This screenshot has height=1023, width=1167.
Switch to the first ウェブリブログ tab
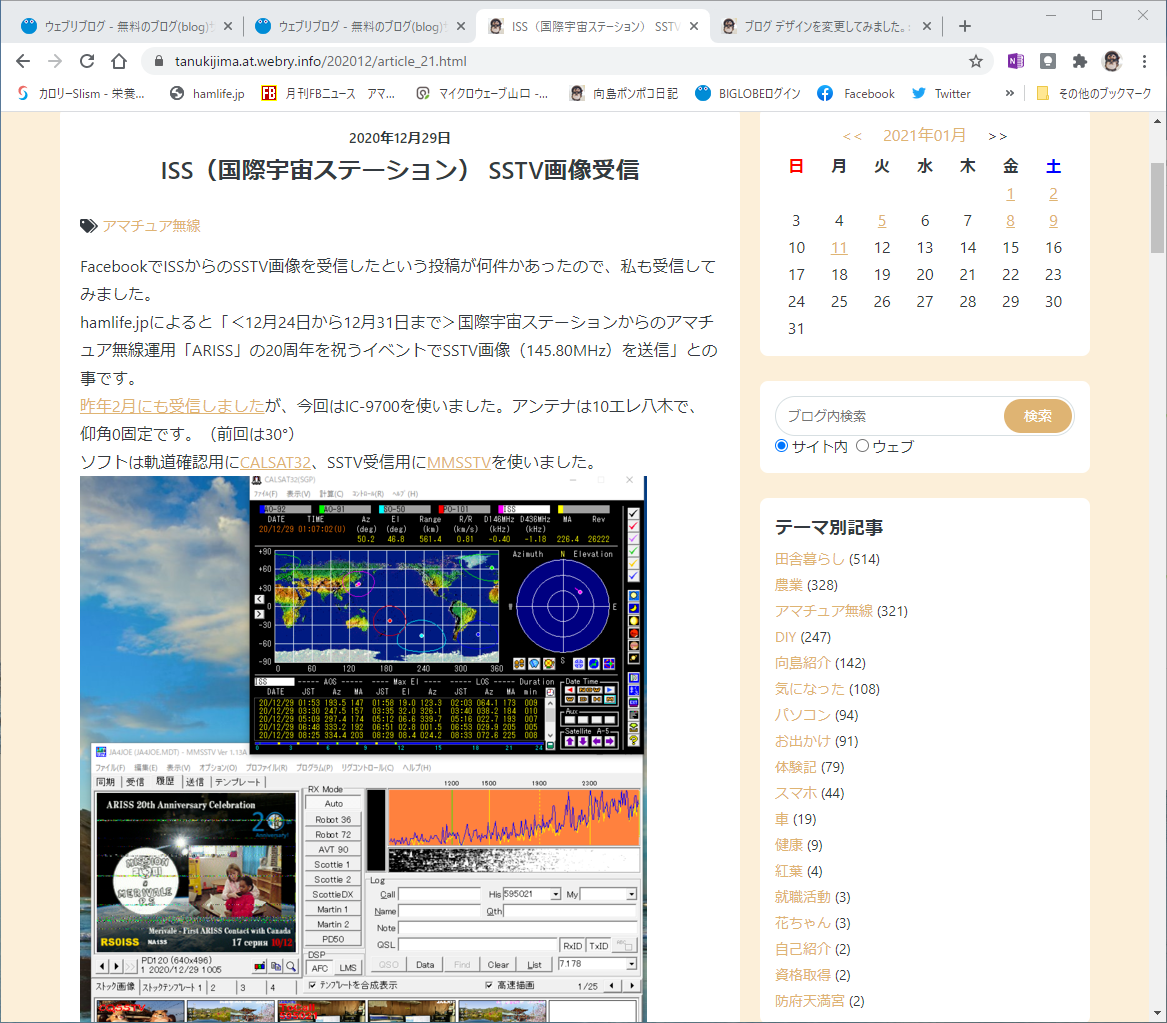point(127,26)
